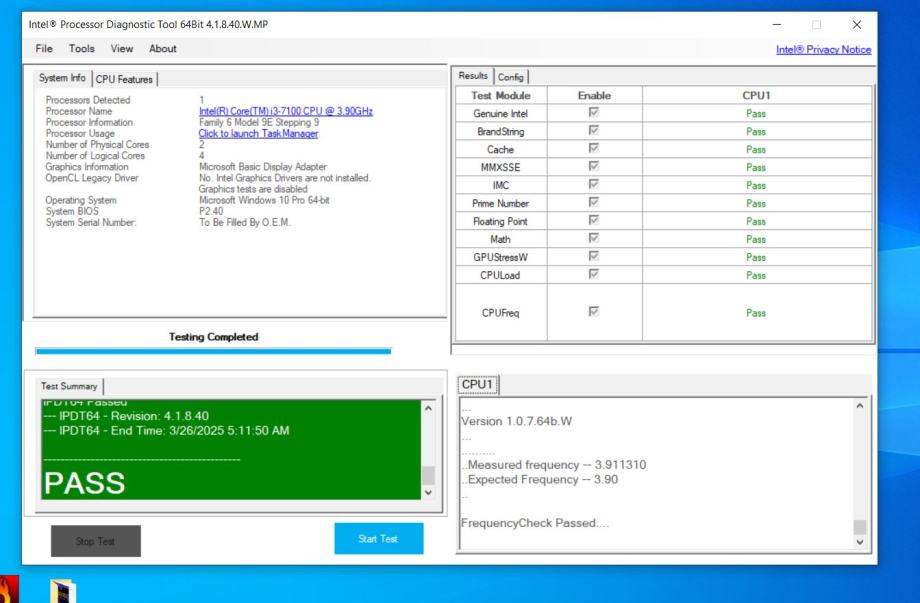Screen dimensions: 920x603
Task: Open the flame desktop icon
Action: (x=9, y=590)
